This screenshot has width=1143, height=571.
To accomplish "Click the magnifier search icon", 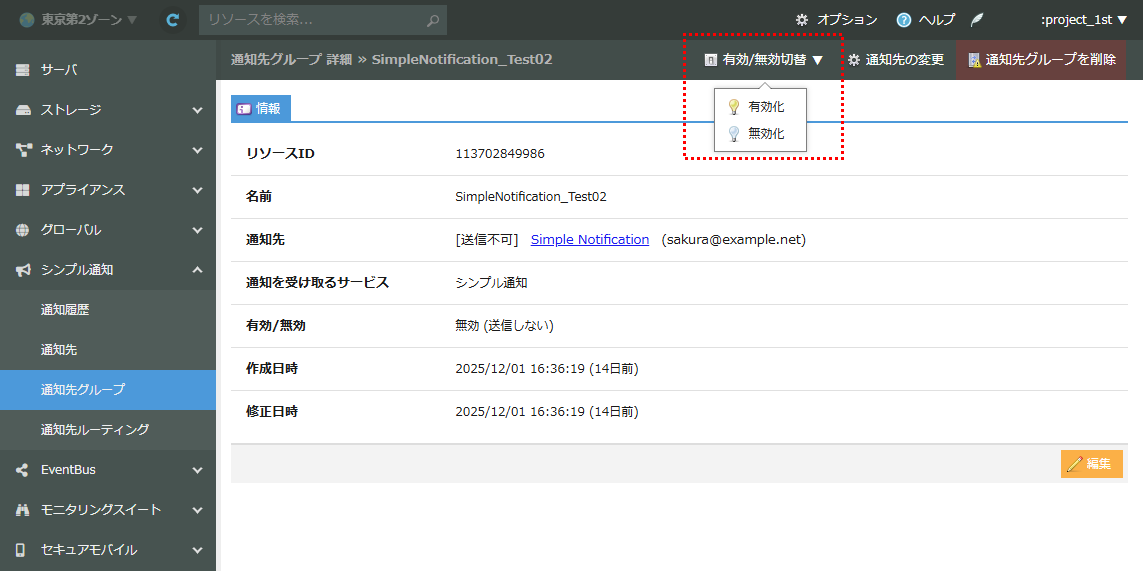I will pos(432,20).
